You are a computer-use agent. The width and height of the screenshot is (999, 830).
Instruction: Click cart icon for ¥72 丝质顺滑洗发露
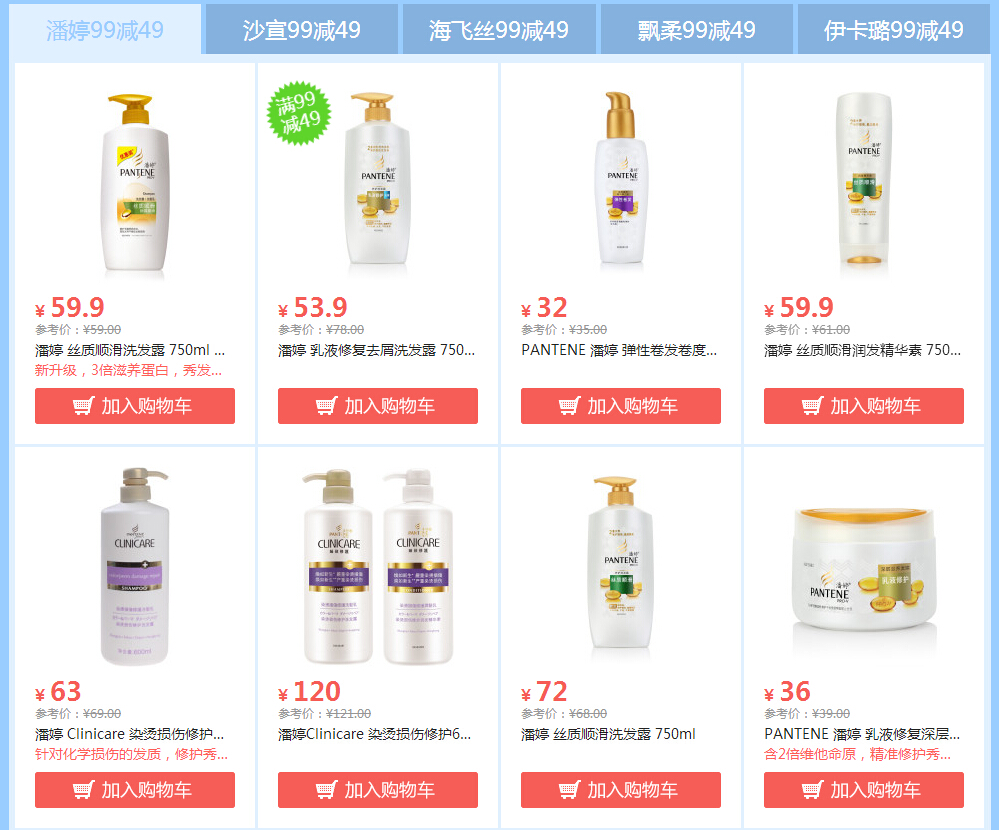[570, 790]
